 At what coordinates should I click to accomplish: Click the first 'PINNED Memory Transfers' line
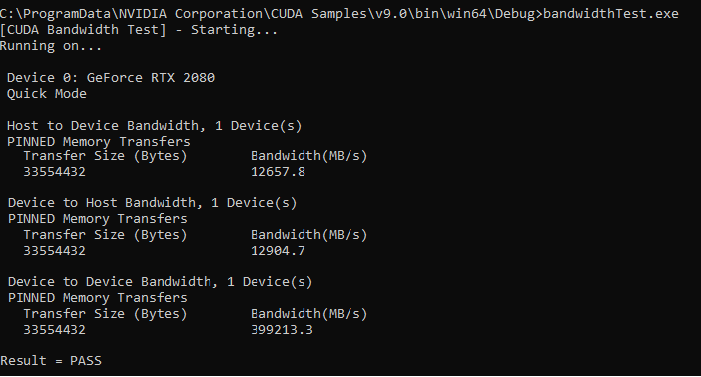click(x=99, y=142)
